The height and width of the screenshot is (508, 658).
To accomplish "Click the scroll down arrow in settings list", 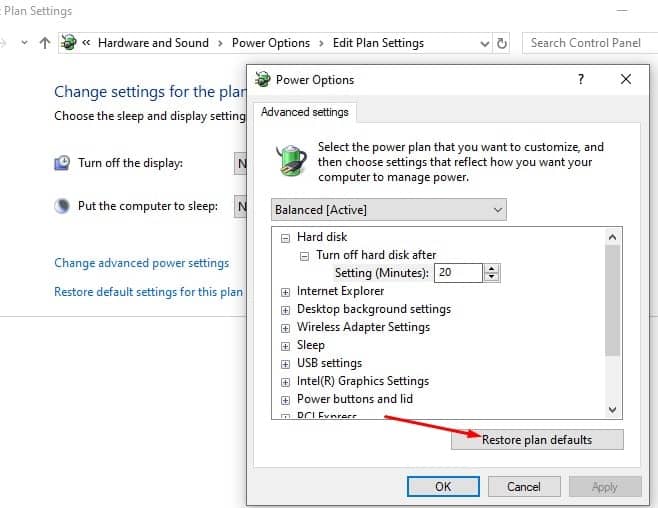I will click(613, 409).
